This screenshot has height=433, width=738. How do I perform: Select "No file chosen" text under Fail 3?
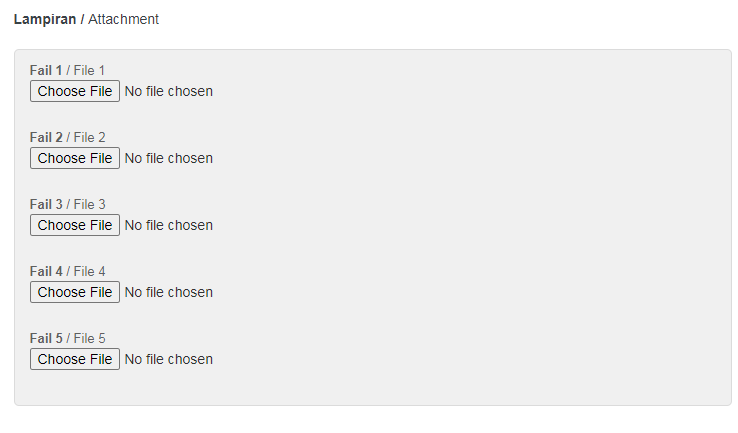[x=168, y=225]
